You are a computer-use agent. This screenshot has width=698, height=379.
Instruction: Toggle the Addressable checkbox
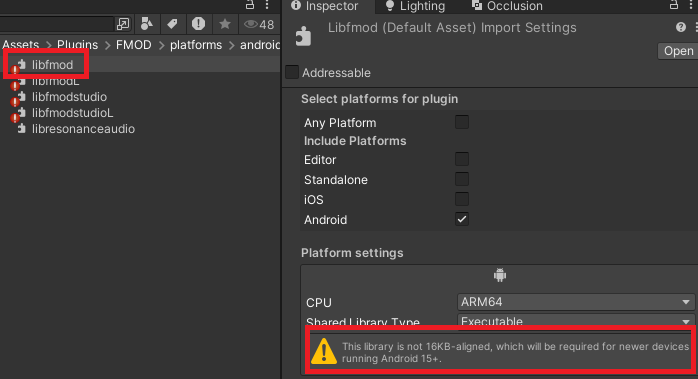pyautogui.click(x=292, y=72)
